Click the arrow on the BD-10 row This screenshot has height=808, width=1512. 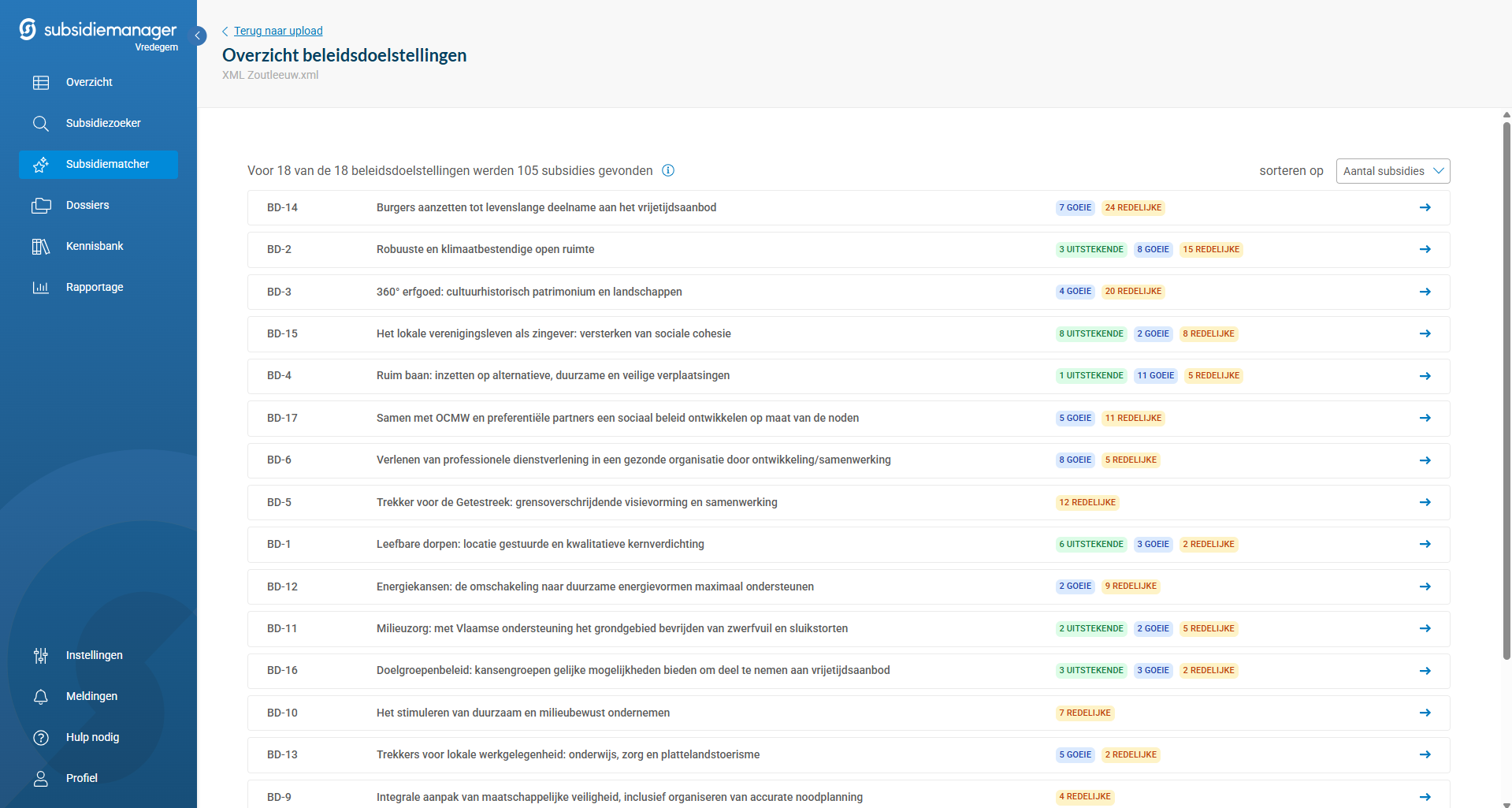[x=1425, y=713]
